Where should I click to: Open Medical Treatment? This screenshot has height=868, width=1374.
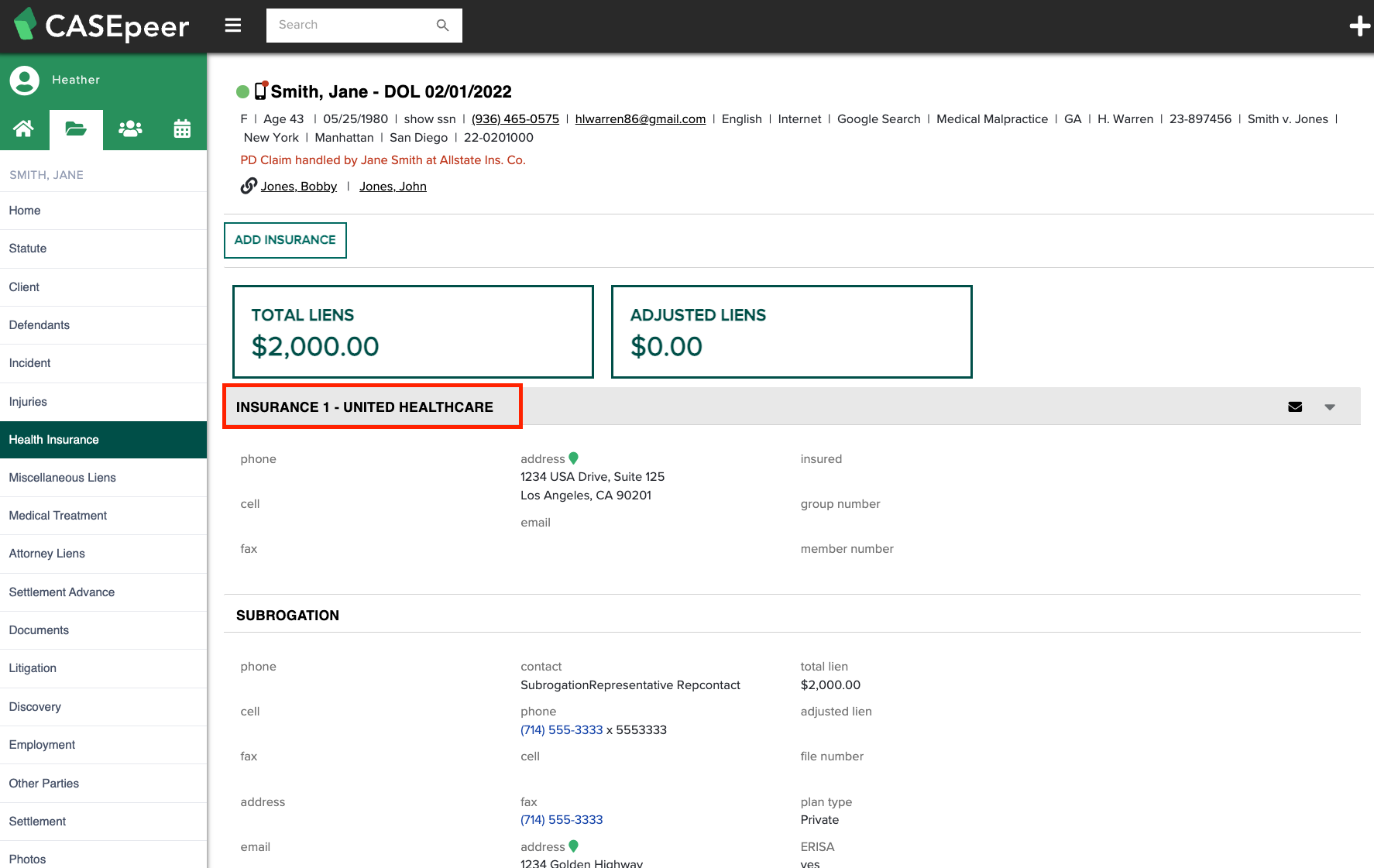104,516
